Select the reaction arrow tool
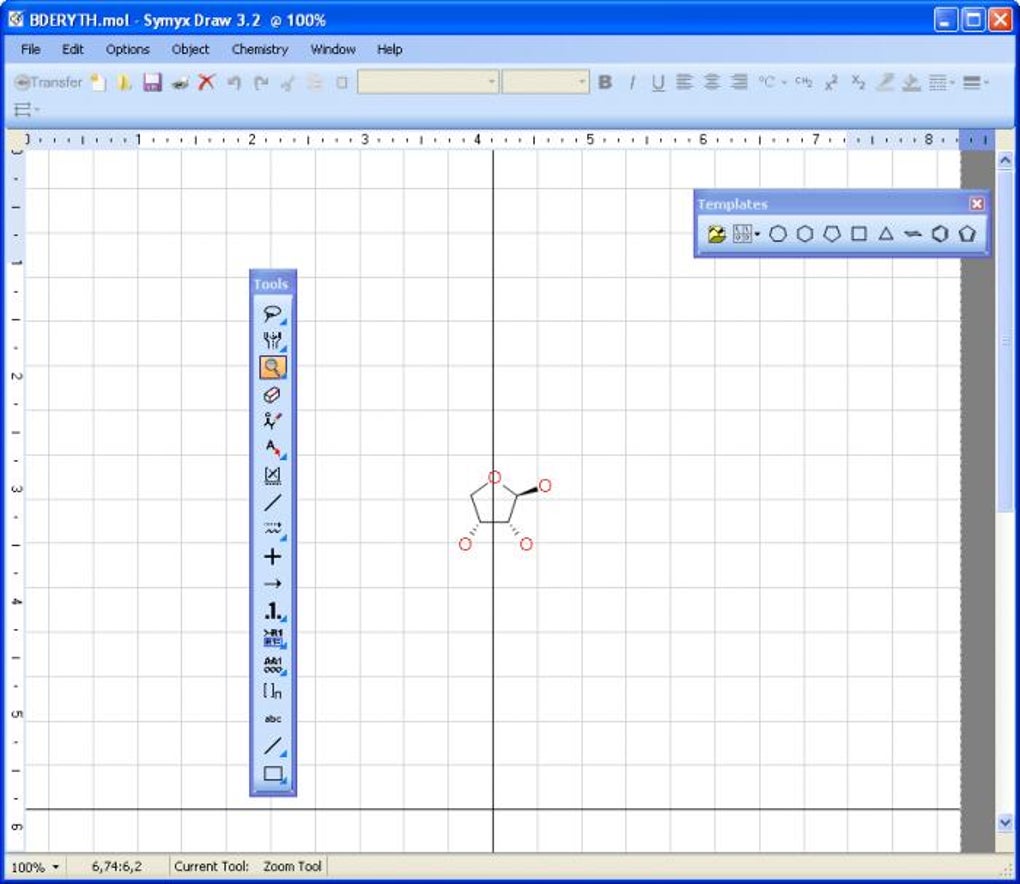Image resolution: width=1020 pixels, height=884 pixels. 273,583
